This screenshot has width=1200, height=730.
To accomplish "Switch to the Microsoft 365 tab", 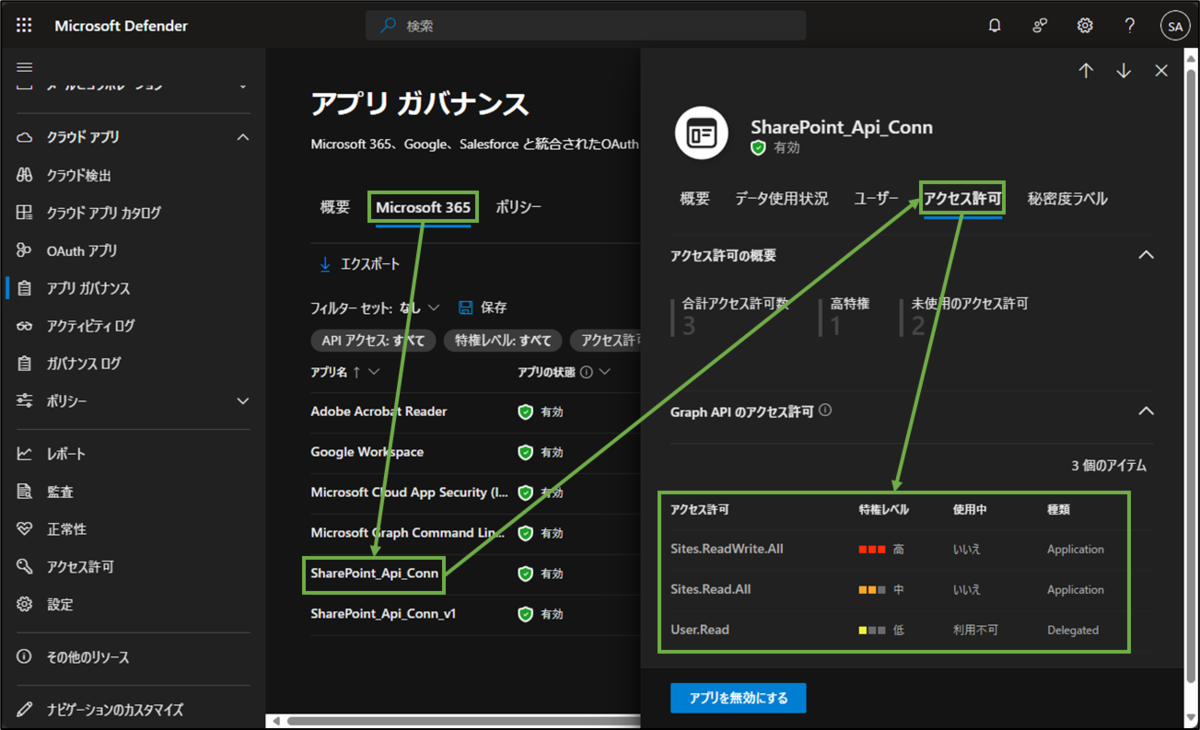I will (x=423, y=207).
